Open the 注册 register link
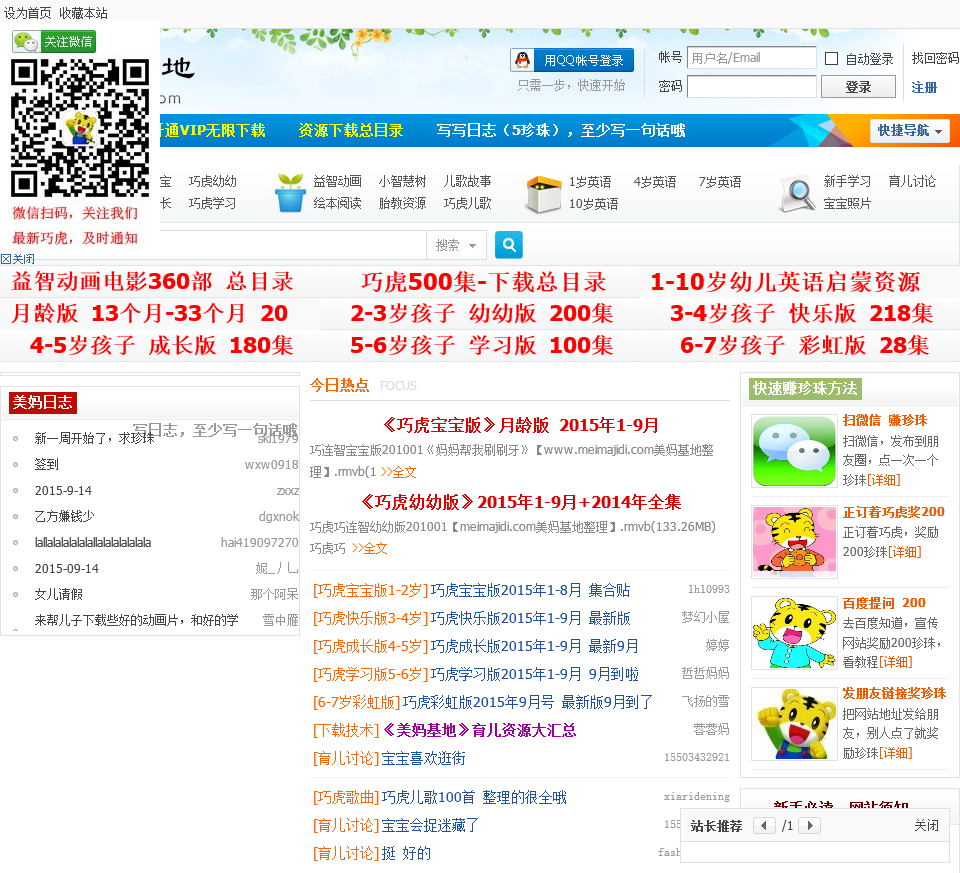Image resolution: width=960 pixels, height=873 pixels. coord(924,88)
